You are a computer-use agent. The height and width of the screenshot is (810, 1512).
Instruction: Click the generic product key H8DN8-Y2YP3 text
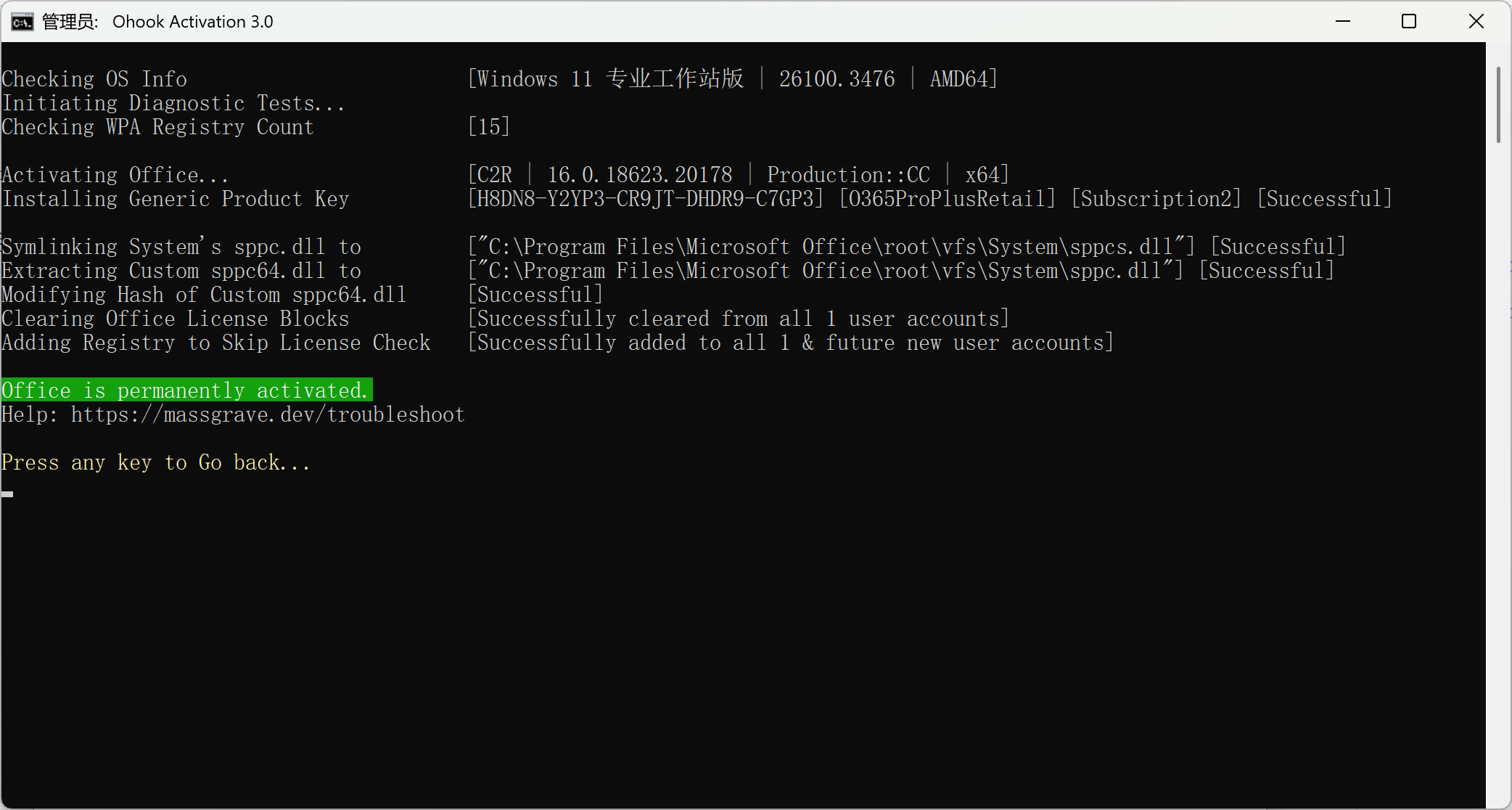tap(646, 199)
